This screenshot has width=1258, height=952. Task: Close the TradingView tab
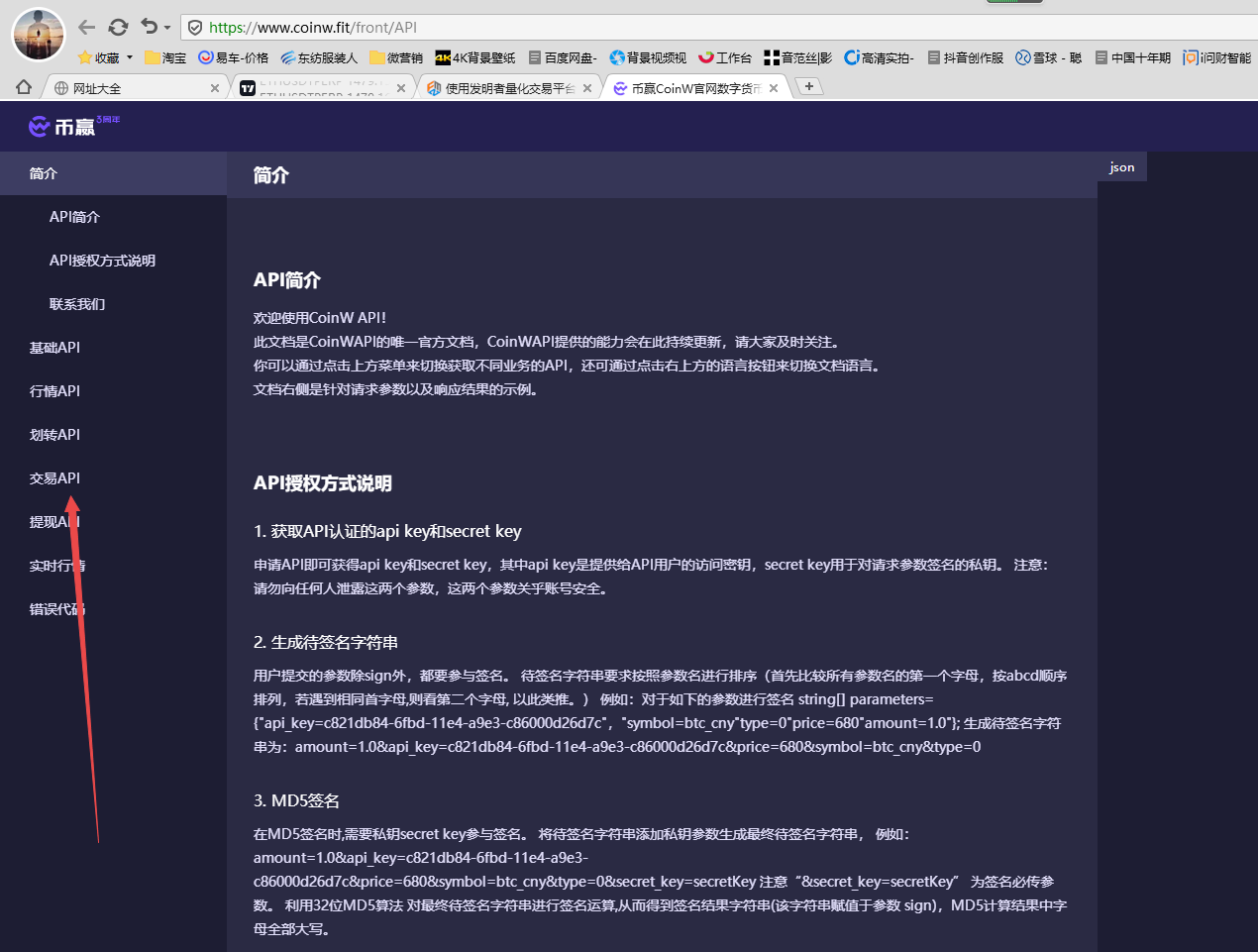401,88
